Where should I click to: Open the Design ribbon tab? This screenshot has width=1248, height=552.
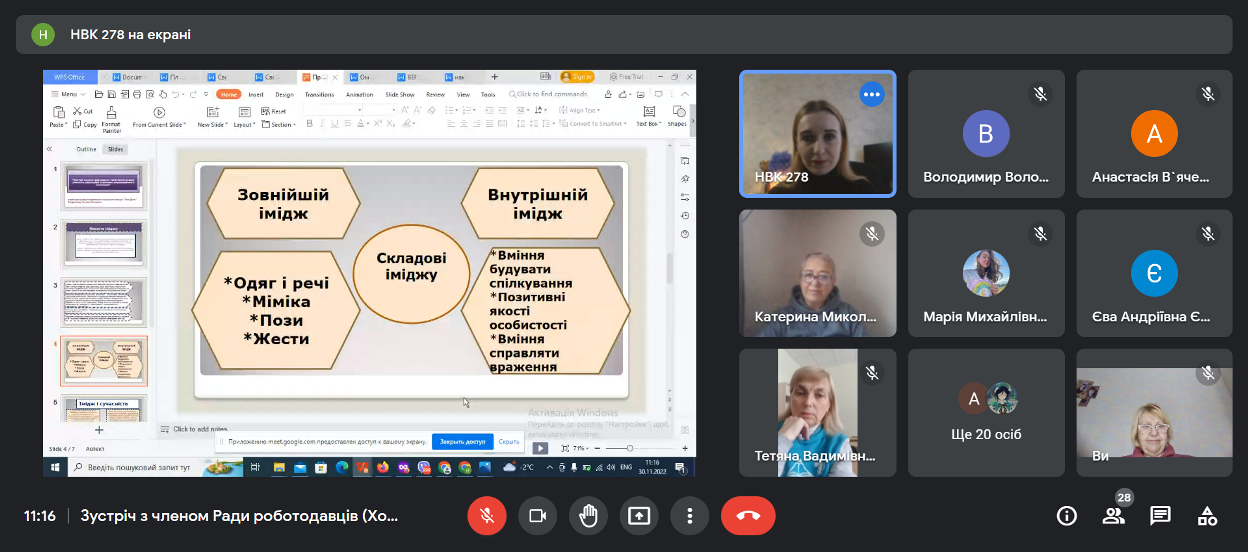(x=285, y=94)
